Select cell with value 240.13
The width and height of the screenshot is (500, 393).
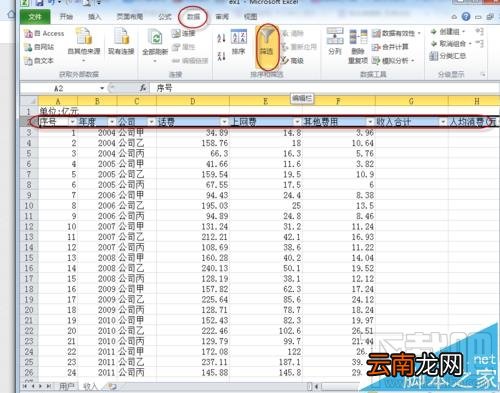193,268
